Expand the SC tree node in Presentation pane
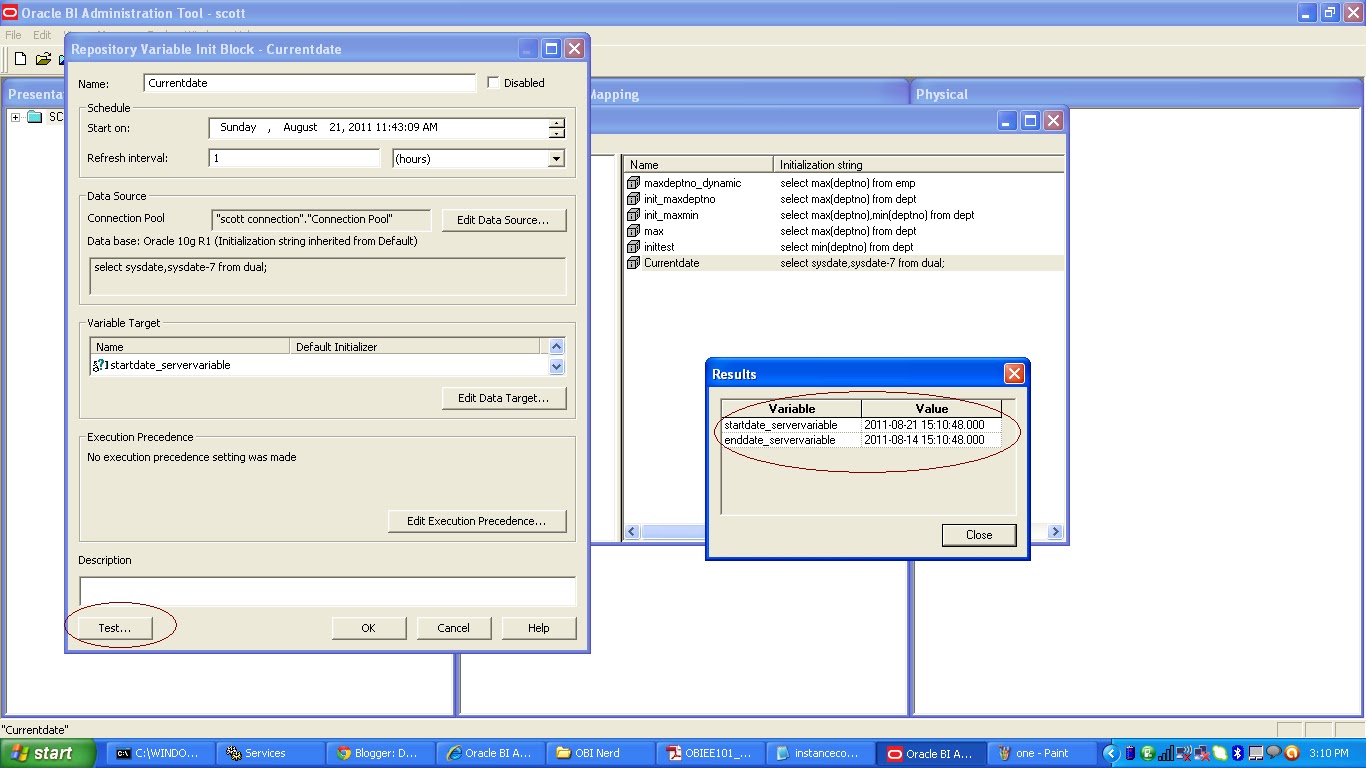Image resolution: width=1366 pixels, height=768 pixels. pyautogui.click(x=15, y=116)
